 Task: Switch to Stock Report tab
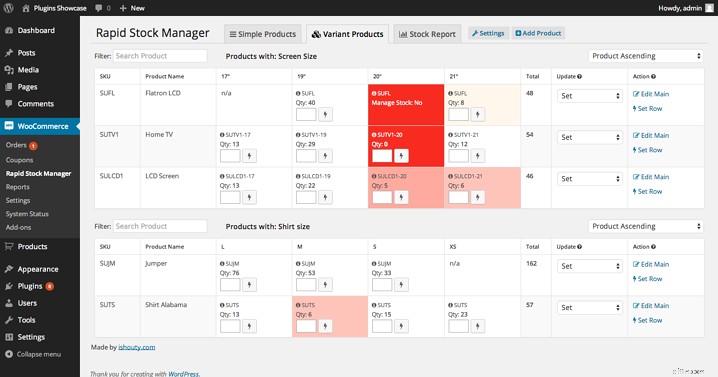(427, 34)
